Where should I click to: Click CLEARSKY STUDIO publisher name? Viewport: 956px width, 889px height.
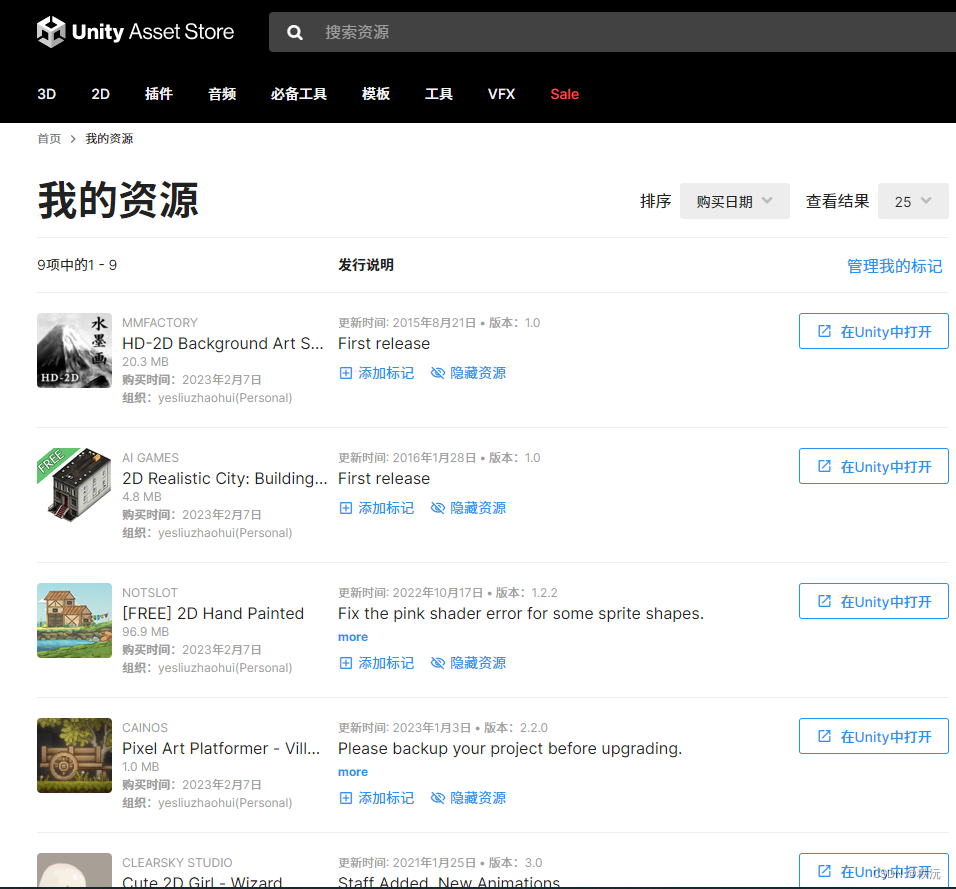pos(177,863)
